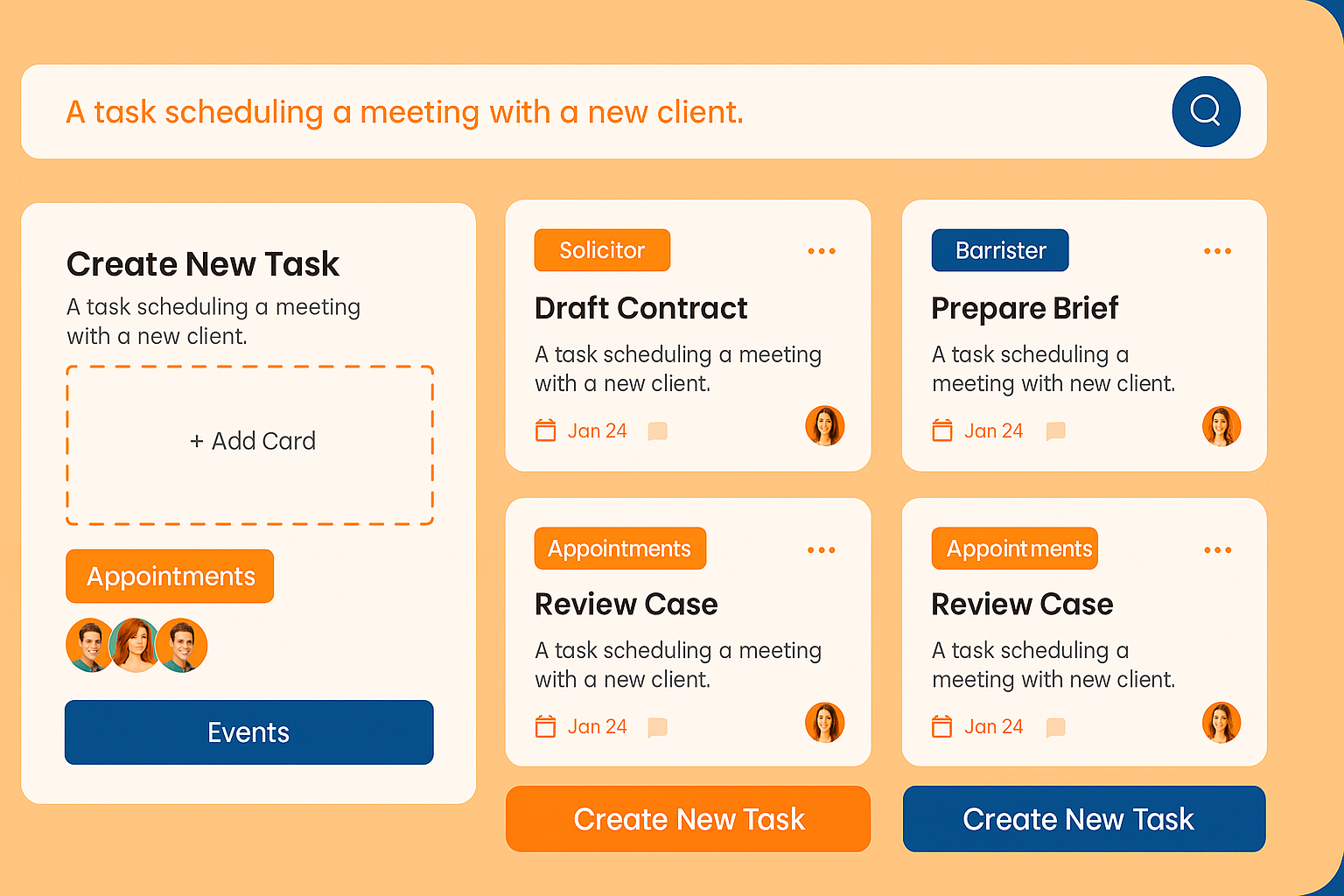The width and height of the screenshot is (1344, 896).
Task: Click the blue Create New Task button
Action: 1083,819
